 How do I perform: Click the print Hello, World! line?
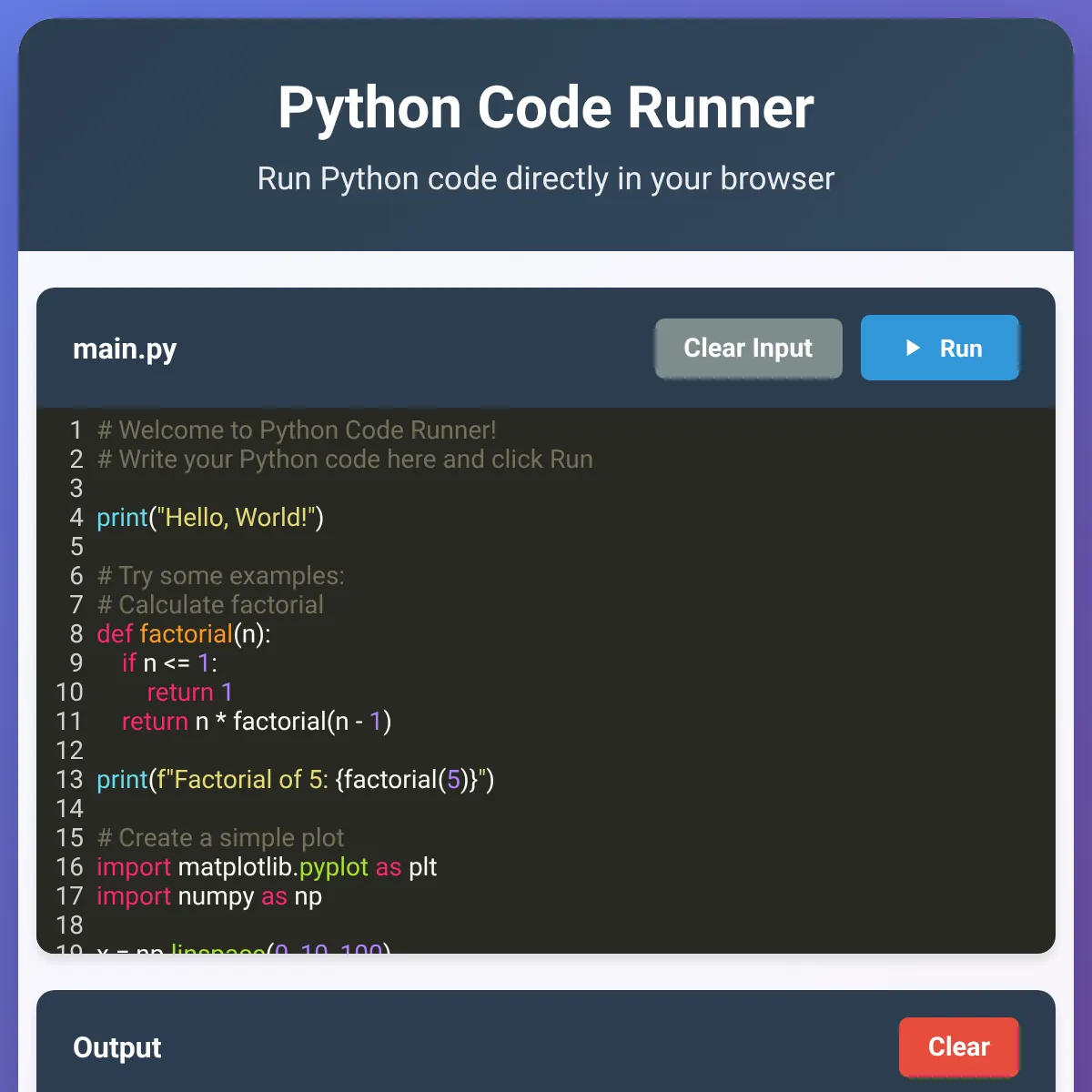coord(210,517)
